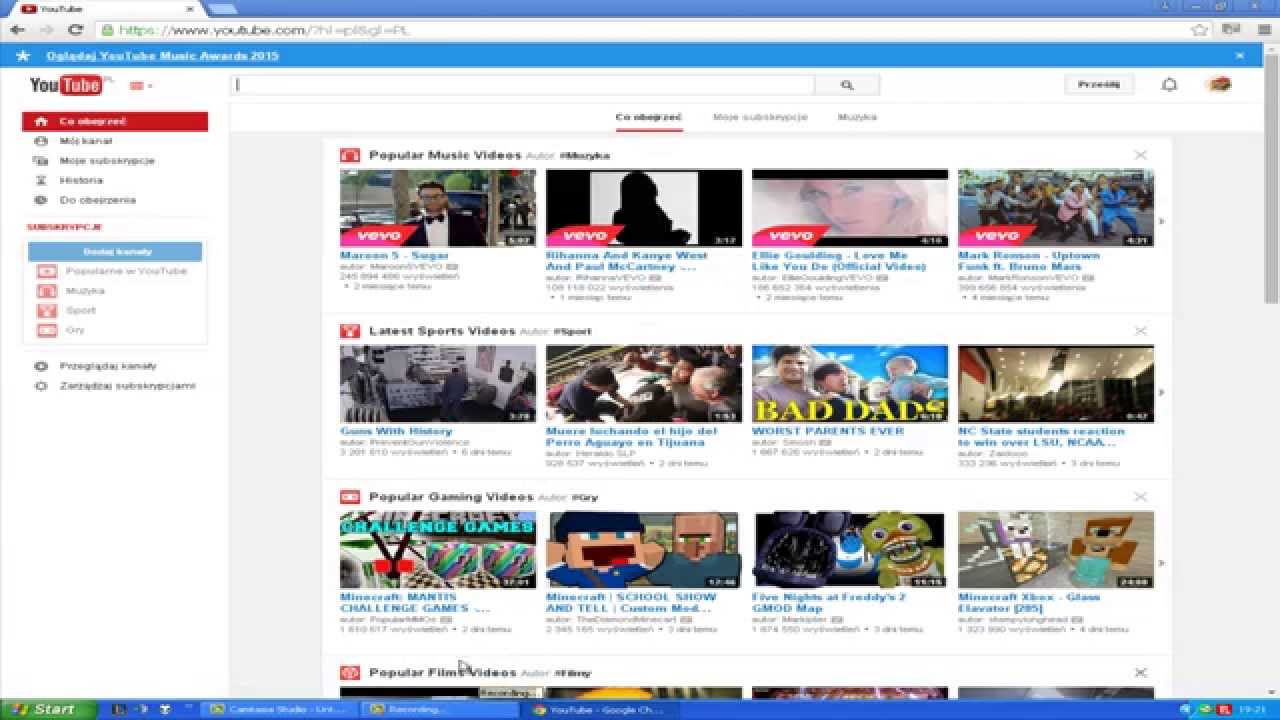Open the Minecraft MANTIS CHALLENGE GAMES thumbnail
1280x720 pixels.
(438, 550)
